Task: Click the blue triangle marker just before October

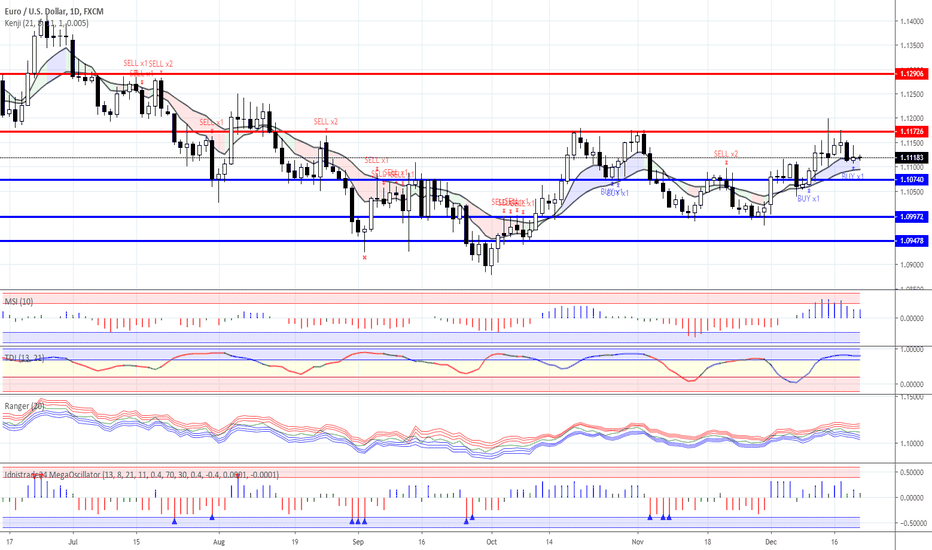Action: tap(467, 518)
